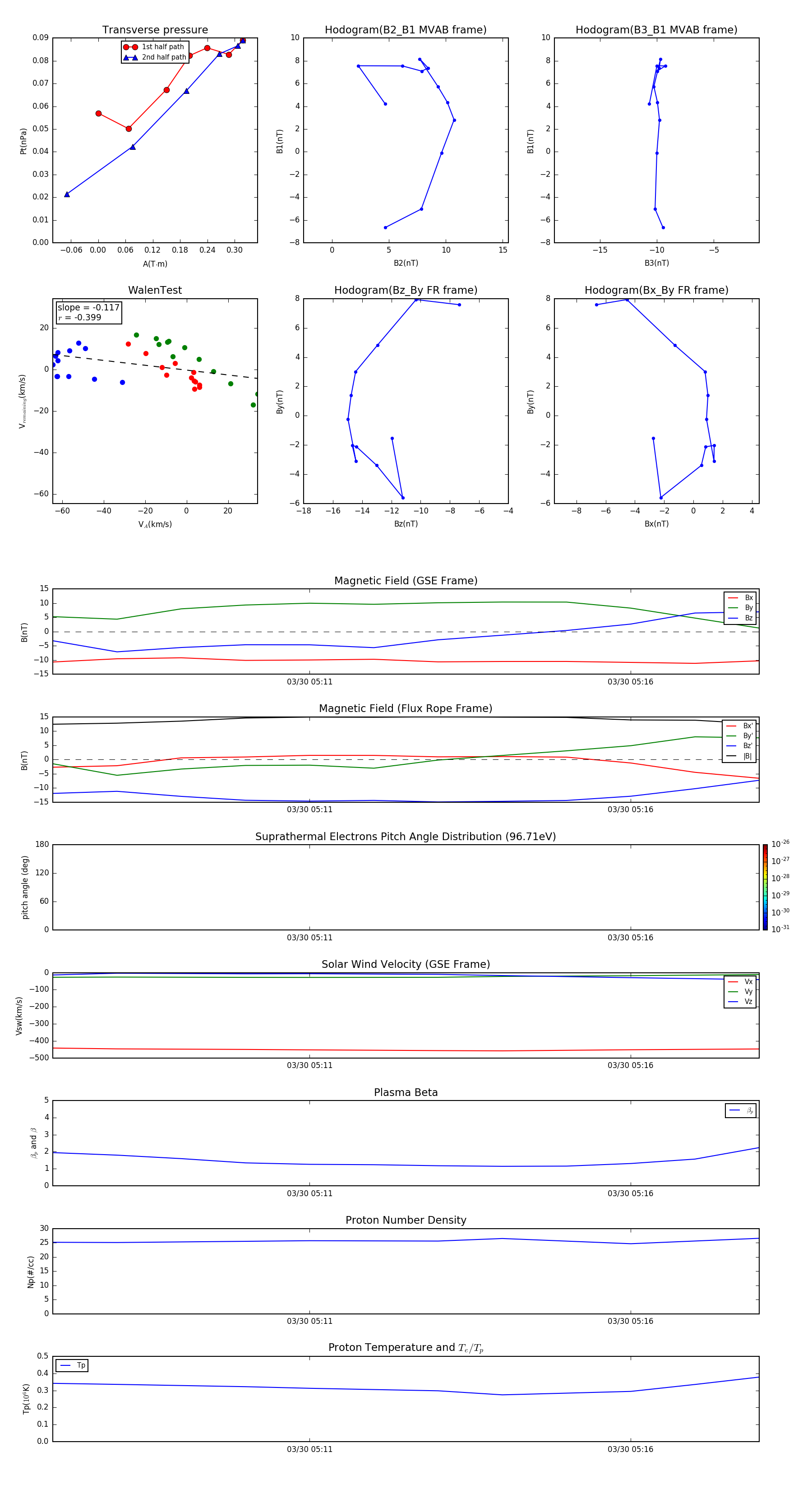
Task: Click the "Plasma Beta" plot title
Action: [x=406, y=1093]
